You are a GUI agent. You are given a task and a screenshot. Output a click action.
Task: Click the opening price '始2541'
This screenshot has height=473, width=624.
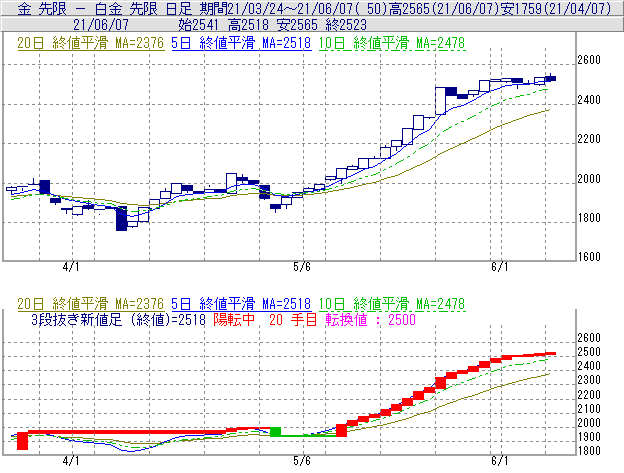pos(199,25)
